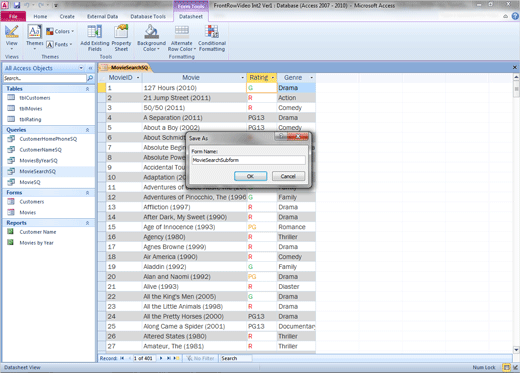520x373 pixels.
Task: Switch to the External Data tab
Action: [102, 16]
